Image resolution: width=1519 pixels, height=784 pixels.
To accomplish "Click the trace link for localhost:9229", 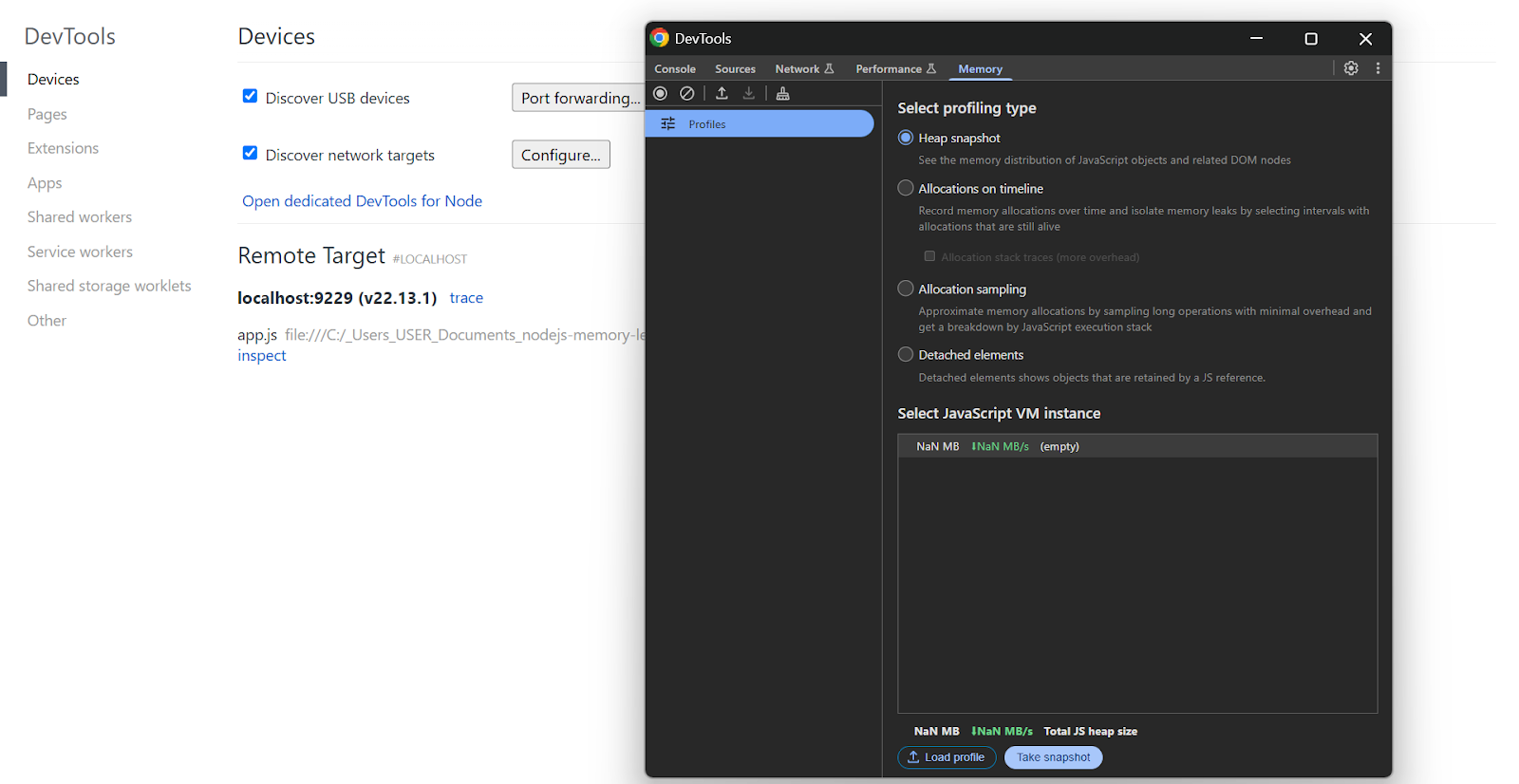I will click(x=466, y=298).
